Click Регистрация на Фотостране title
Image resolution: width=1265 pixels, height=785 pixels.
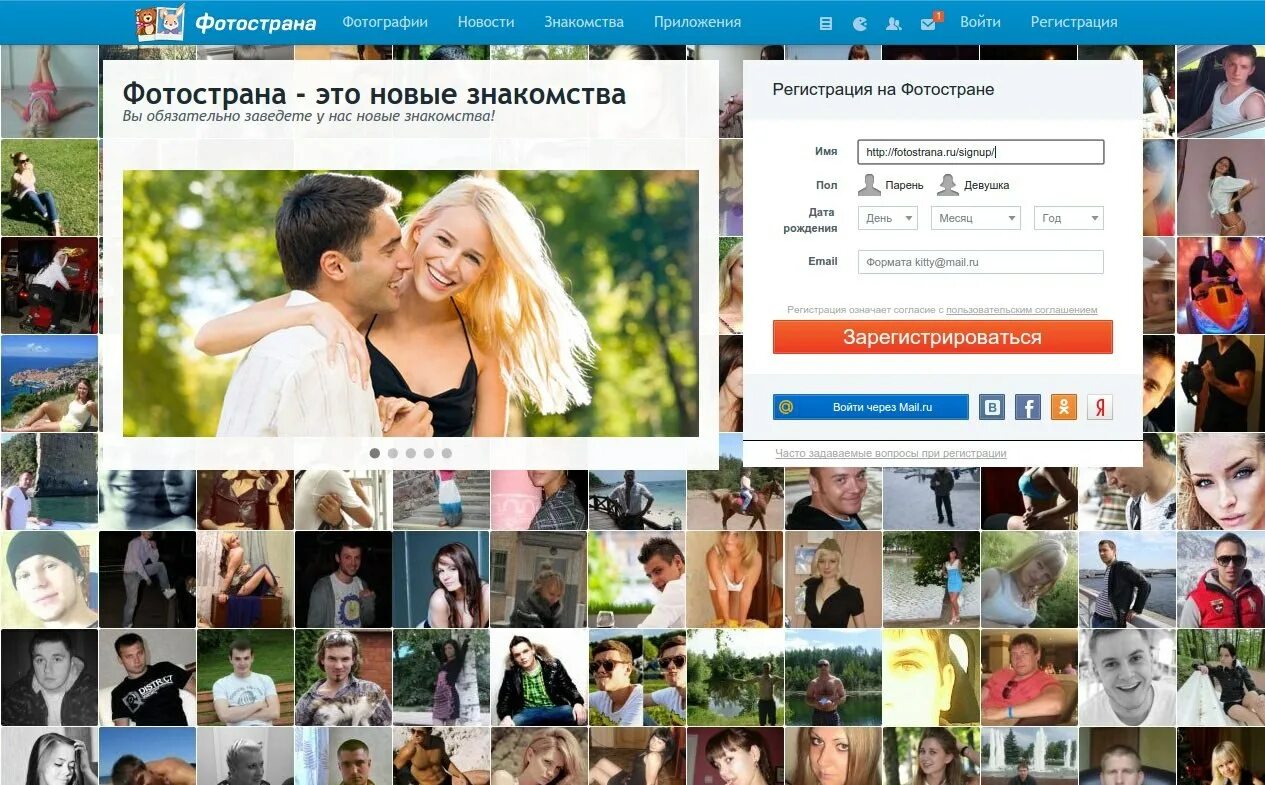coord(883,89)
